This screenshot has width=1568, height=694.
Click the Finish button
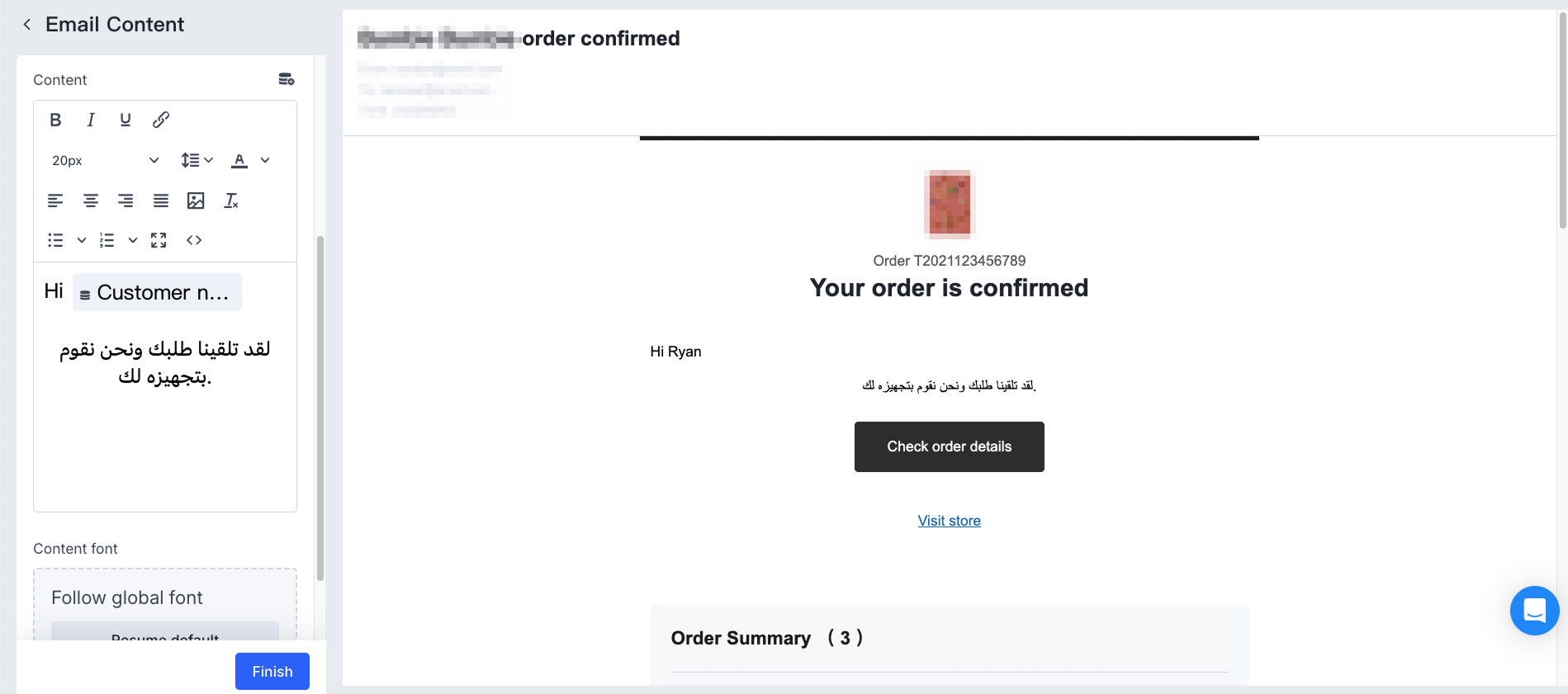(x=272, y=671)
